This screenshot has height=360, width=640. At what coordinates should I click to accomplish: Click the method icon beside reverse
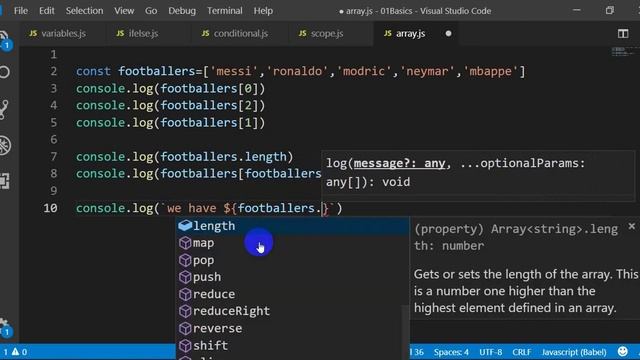point(185,328)
